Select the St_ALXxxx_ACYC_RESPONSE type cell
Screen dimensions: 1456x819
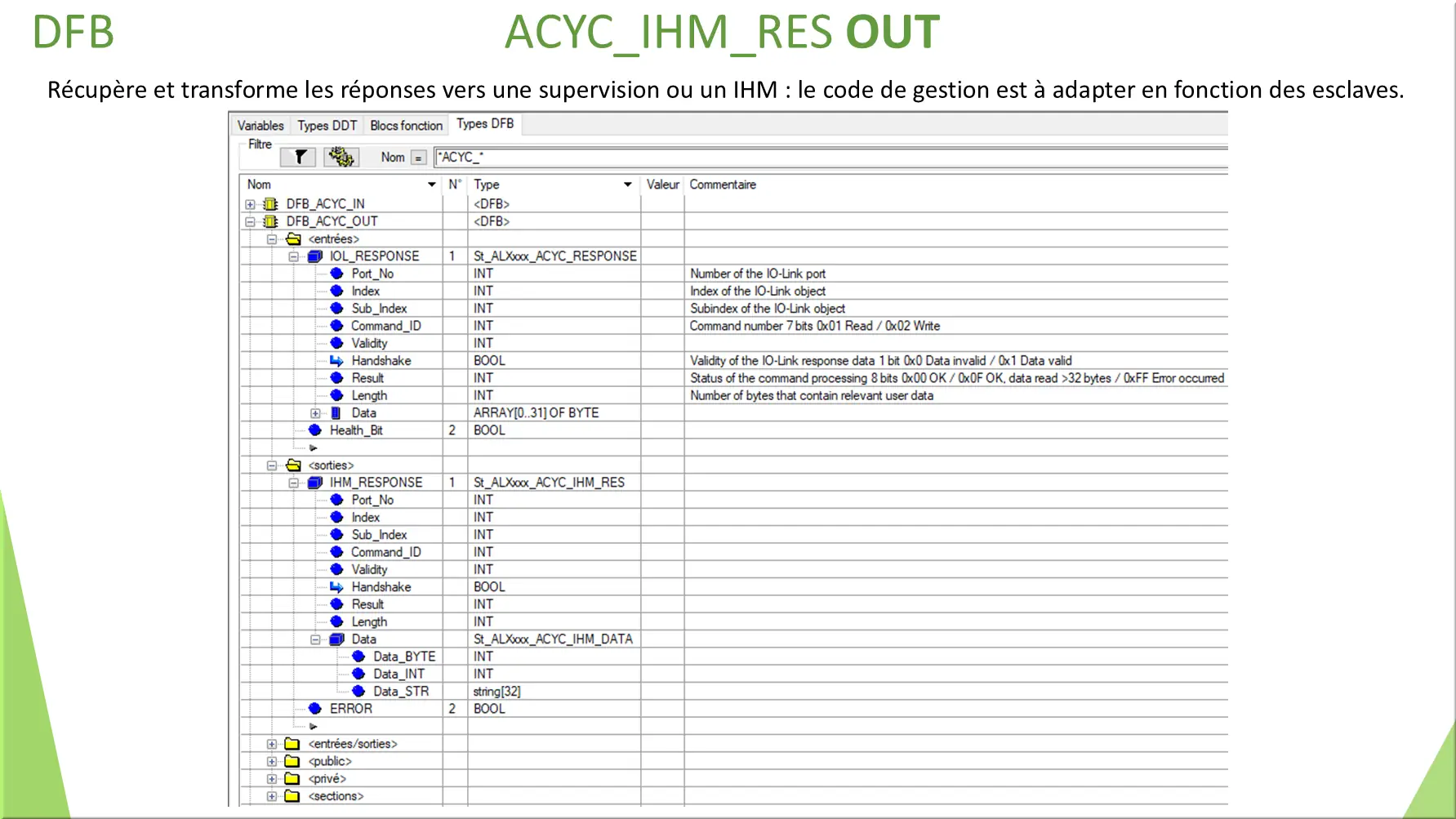(554, 256)
